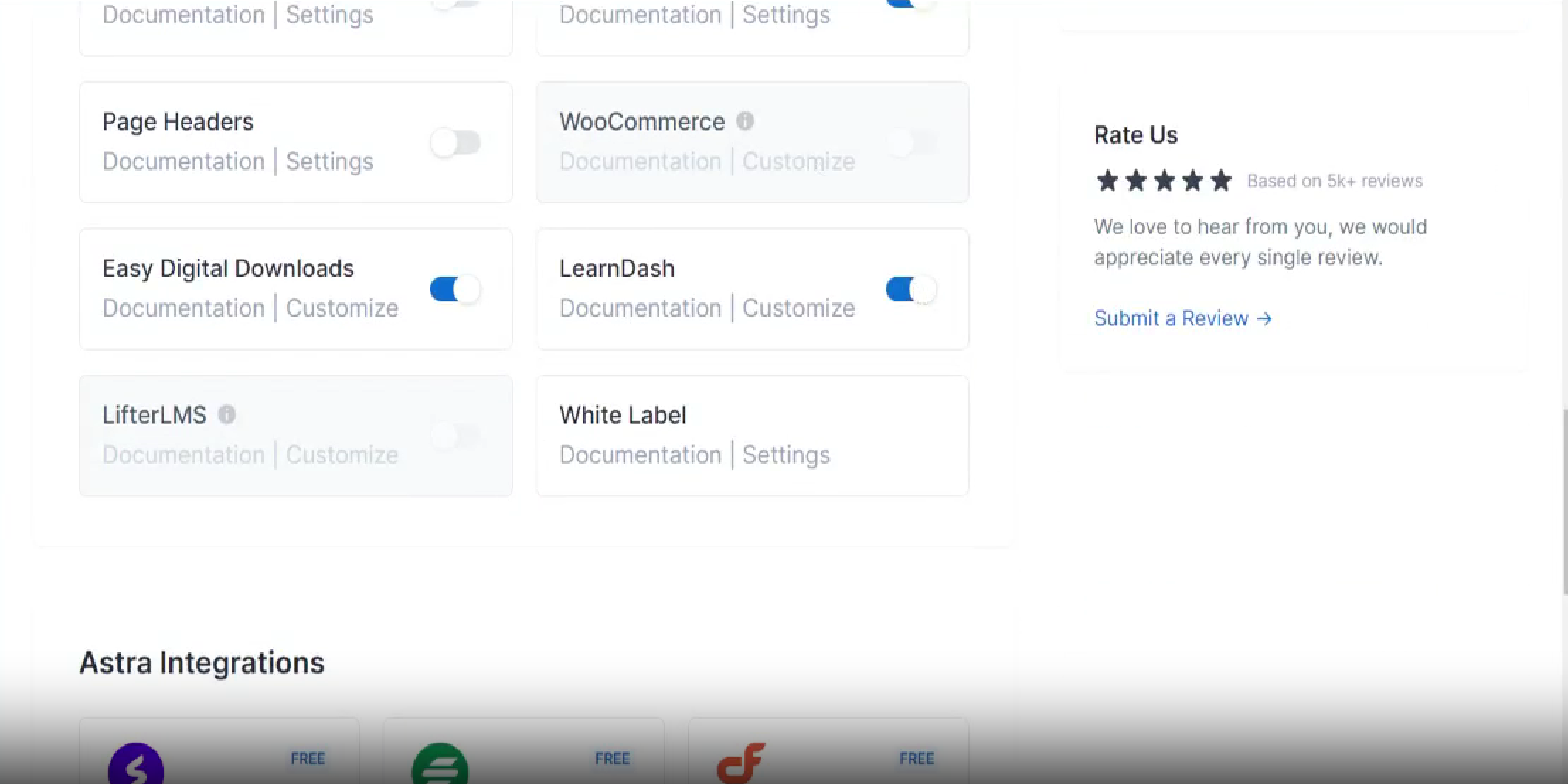Screen dimensions: 1568x784
Task: Click the green integration logo
Action: pos(440,766)
